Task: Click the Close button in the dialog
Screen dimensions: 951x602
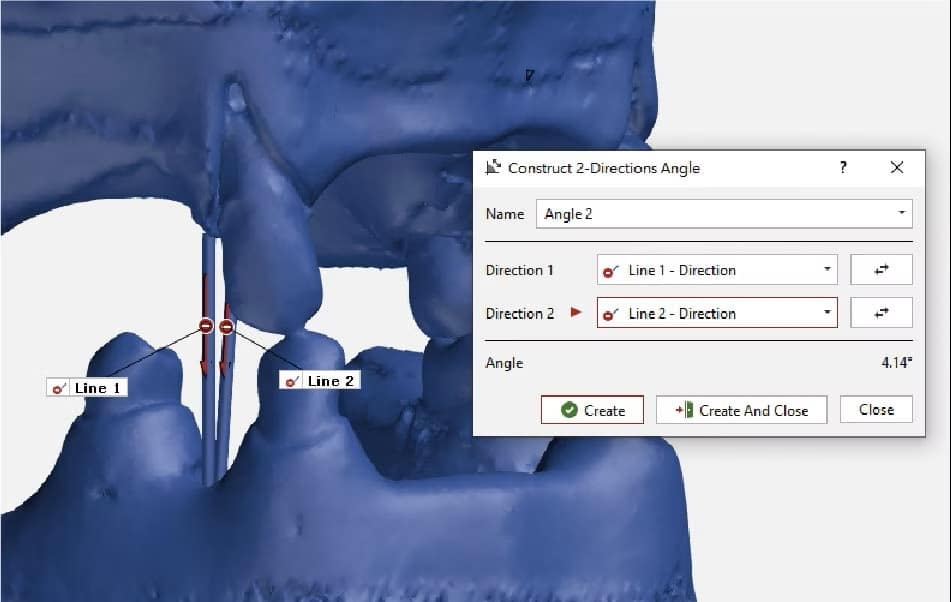Action: coord(876,409)
